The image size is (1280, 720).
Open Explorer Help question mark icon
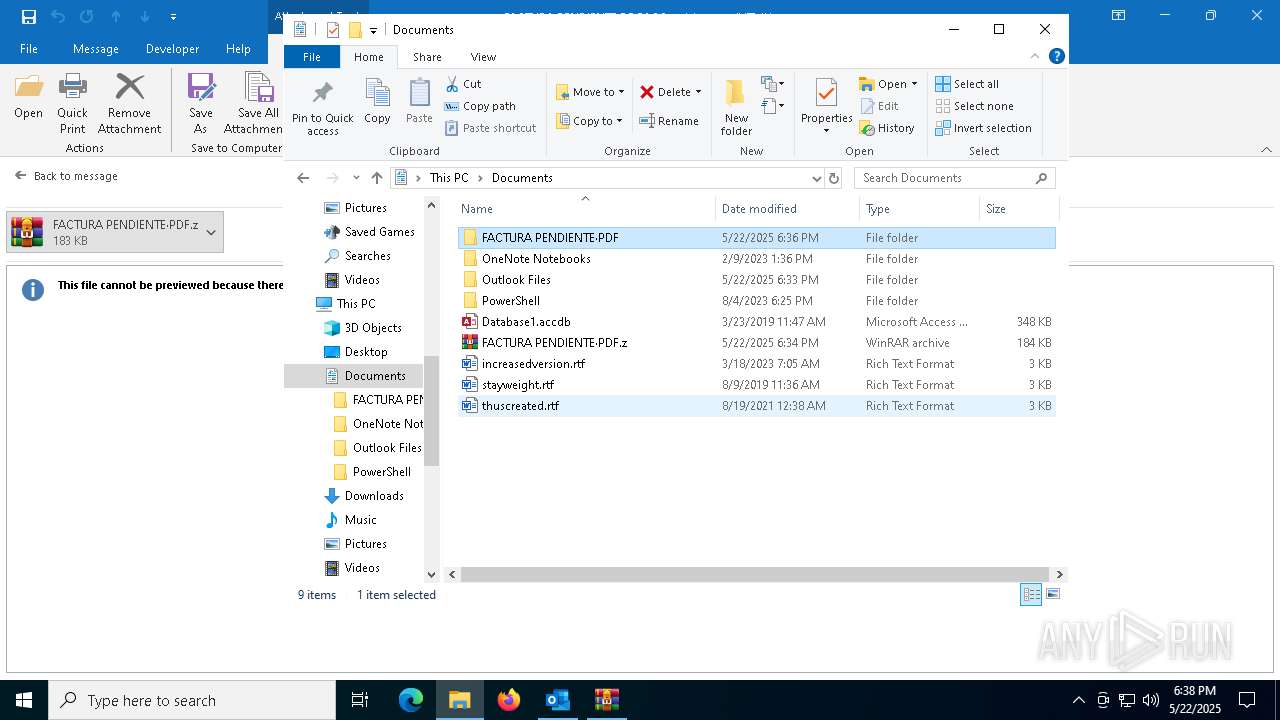coord(1057,56)
